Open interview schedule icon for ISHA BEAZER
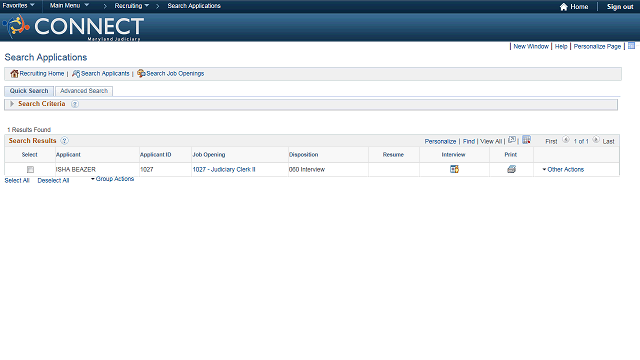Image resolution: width=640 pixels, height=360 pixels. (454, 169)
